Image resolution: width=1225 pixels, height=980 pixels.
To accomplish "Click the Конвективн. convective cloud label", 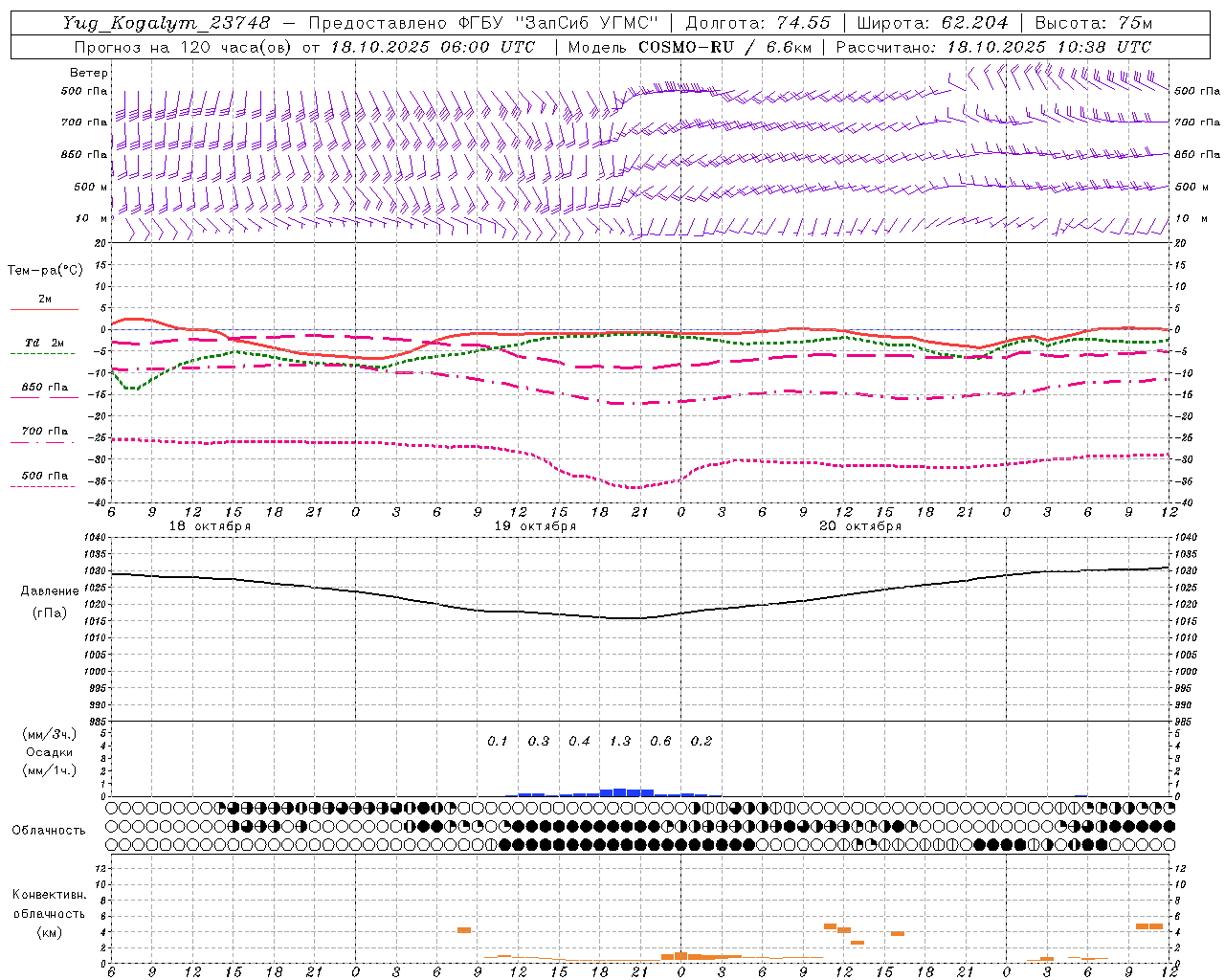I will pyautogui.click(x=49, y=895).
